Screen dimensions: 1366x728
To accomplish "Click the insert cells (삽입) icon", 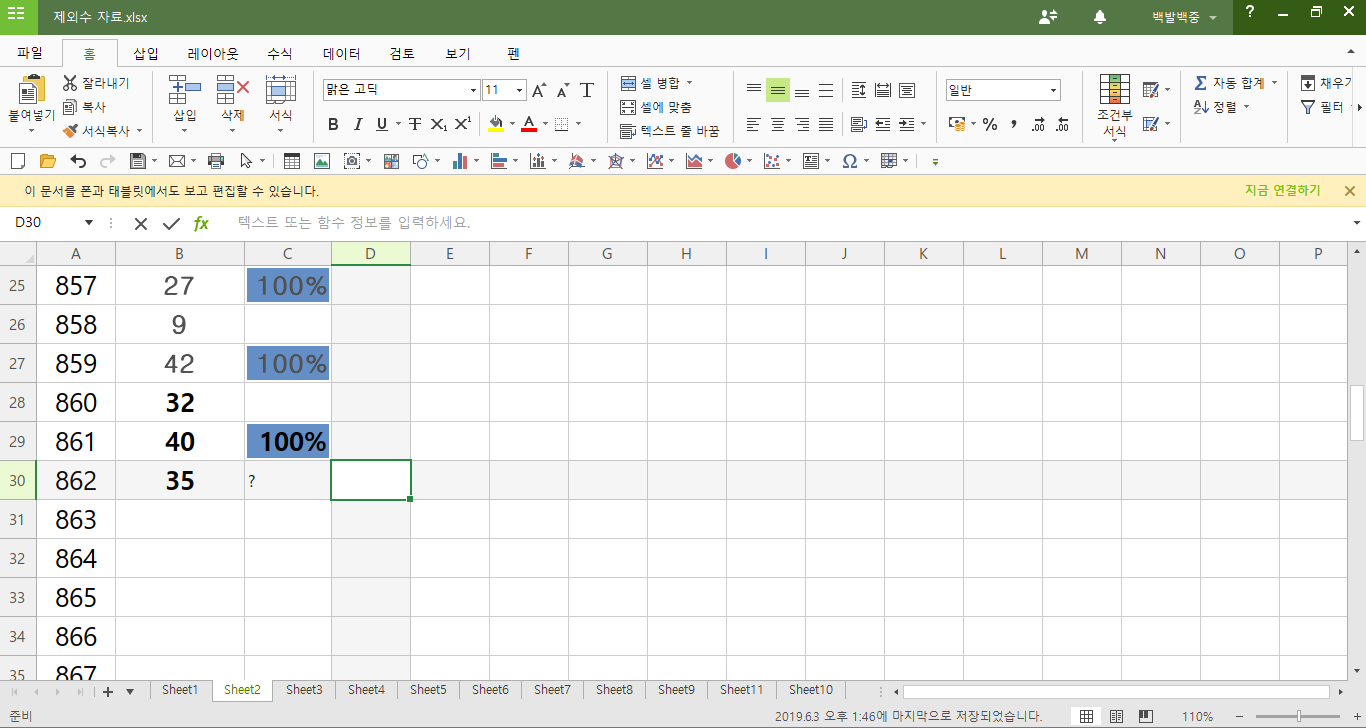I will click(185, 90).
